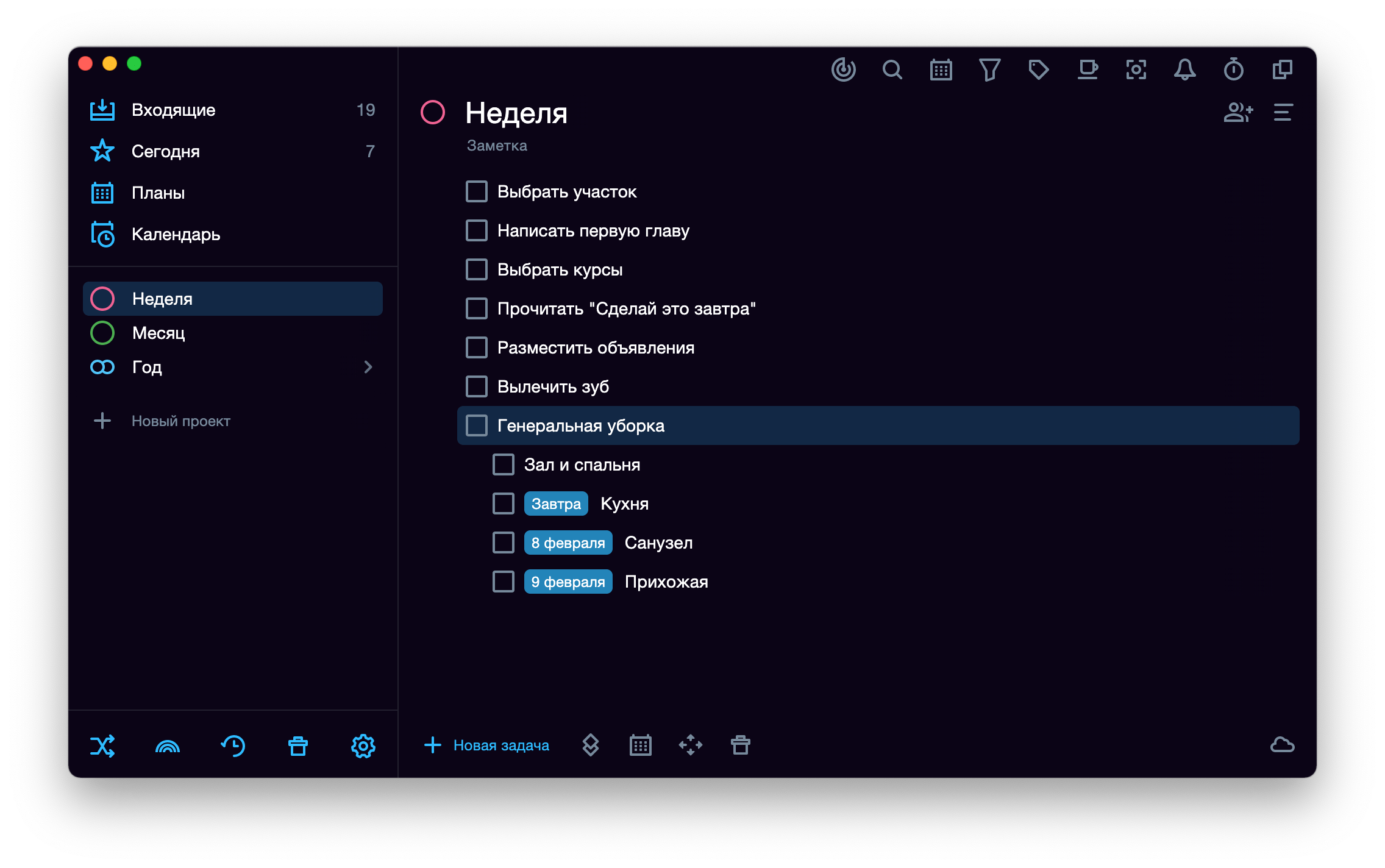Select the Прихожая subtask text
The image size is (1385, 868).
pos(666,582)
